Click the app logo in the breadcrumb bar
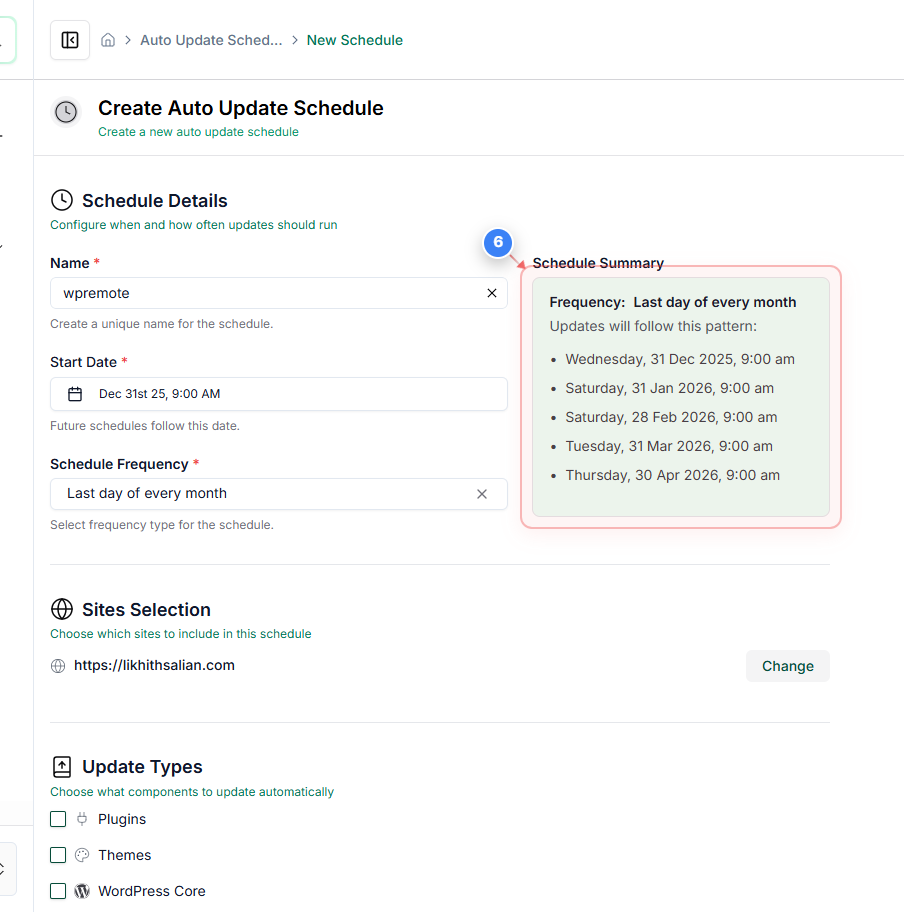 tap(69, 39)
